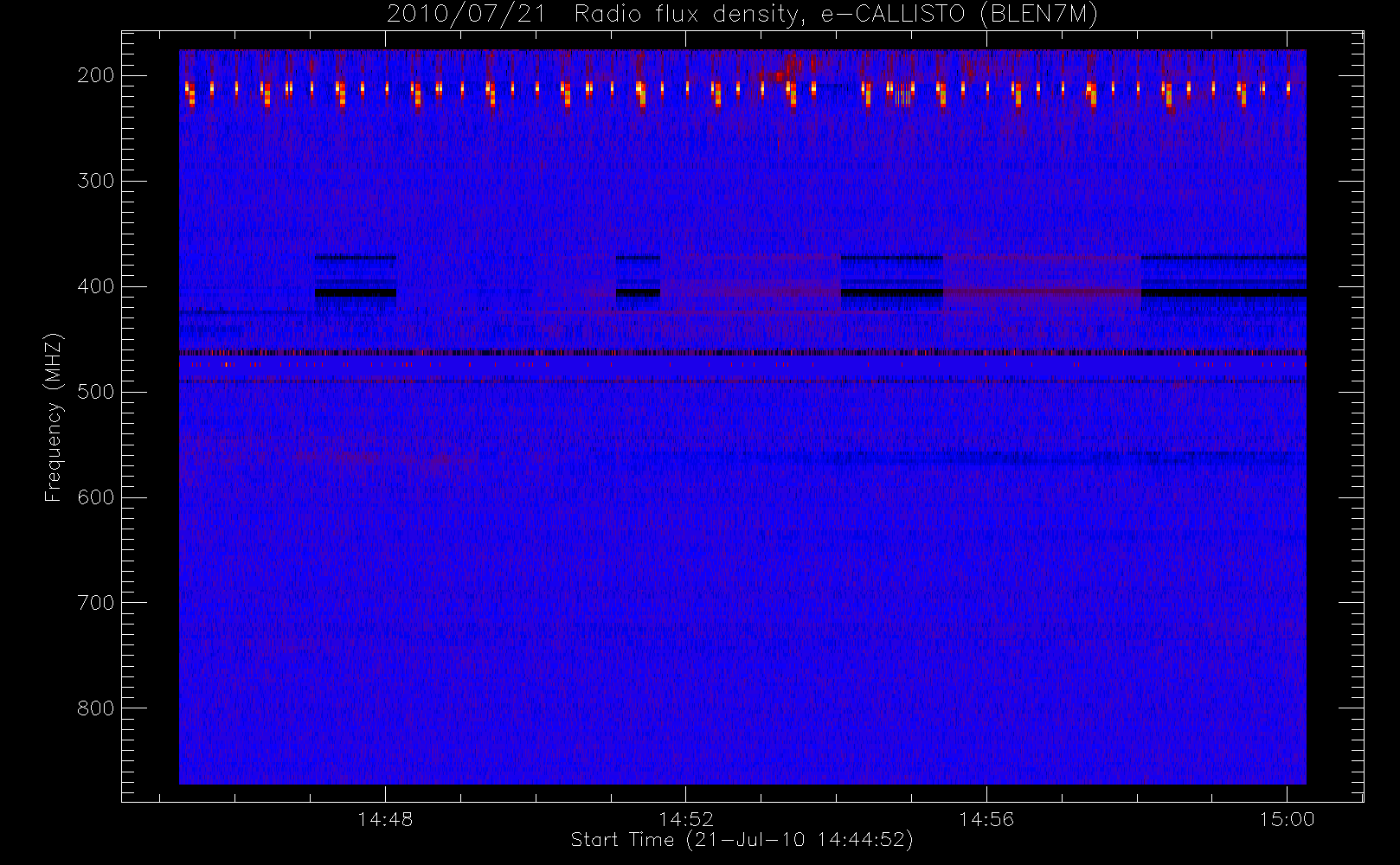Viewport: 1400px width, 865px height.
Task: Click the 14:52 time tick label
Action: [686, 819]
